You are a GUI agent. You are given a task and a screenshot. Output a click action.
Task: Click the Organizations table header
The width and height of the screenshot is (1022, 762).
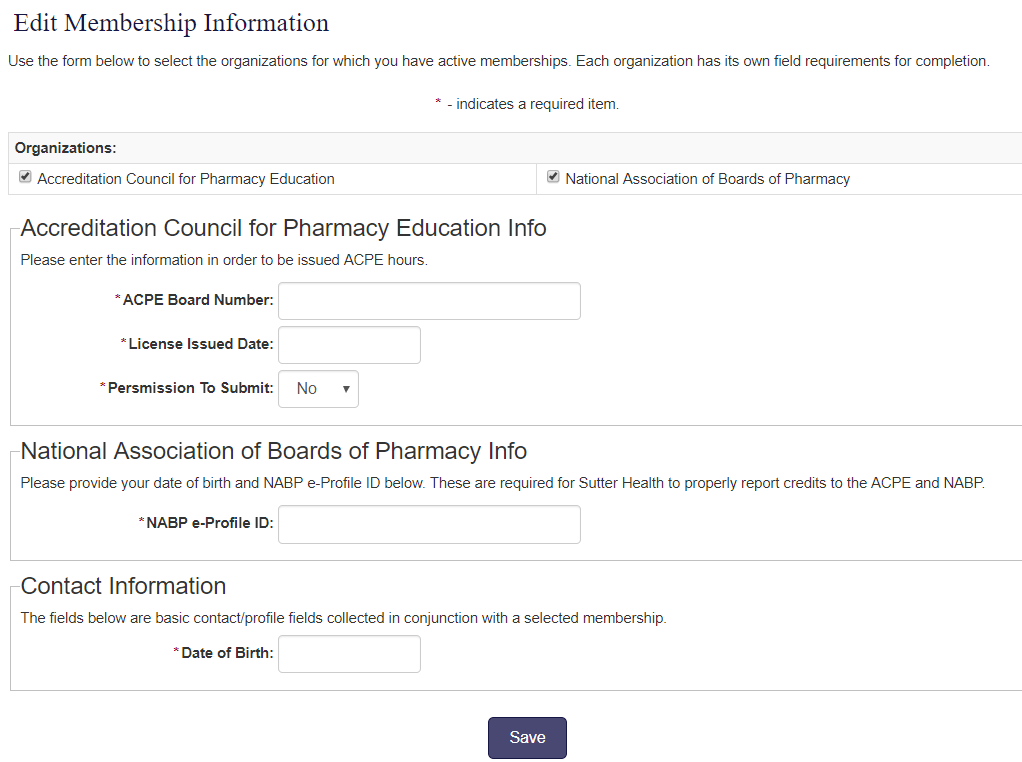click(66, 148)
